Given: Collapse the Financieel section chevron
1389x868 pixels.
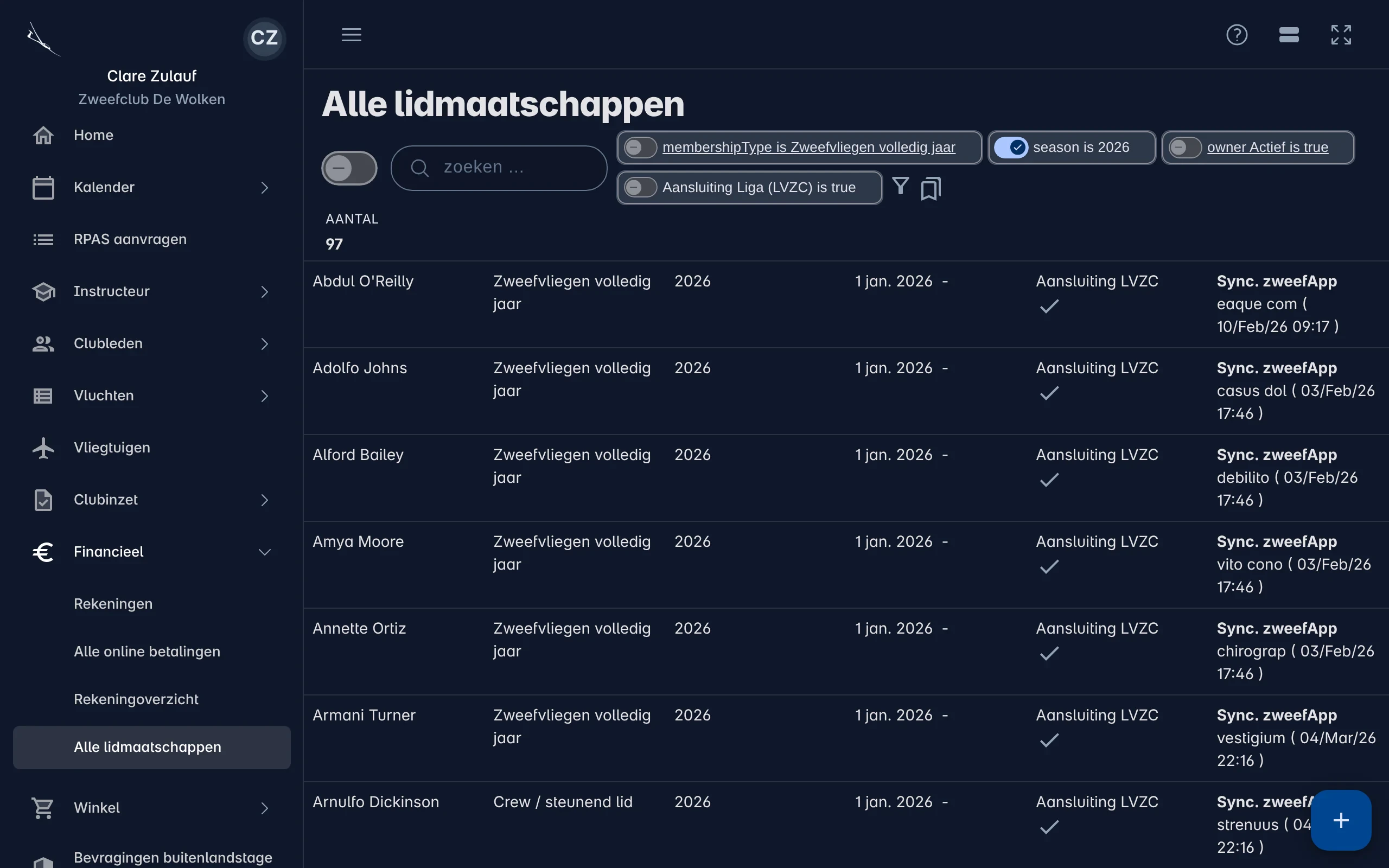Looking at the screenshot, I should coord(264,552).
